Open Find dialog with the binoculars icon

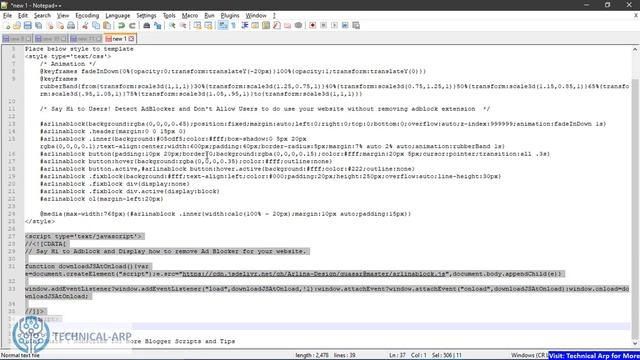[x=147, y=25]
